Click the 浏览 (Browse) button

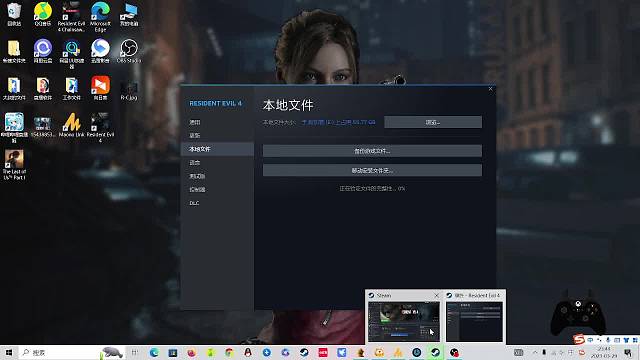[x=433, y=122]
